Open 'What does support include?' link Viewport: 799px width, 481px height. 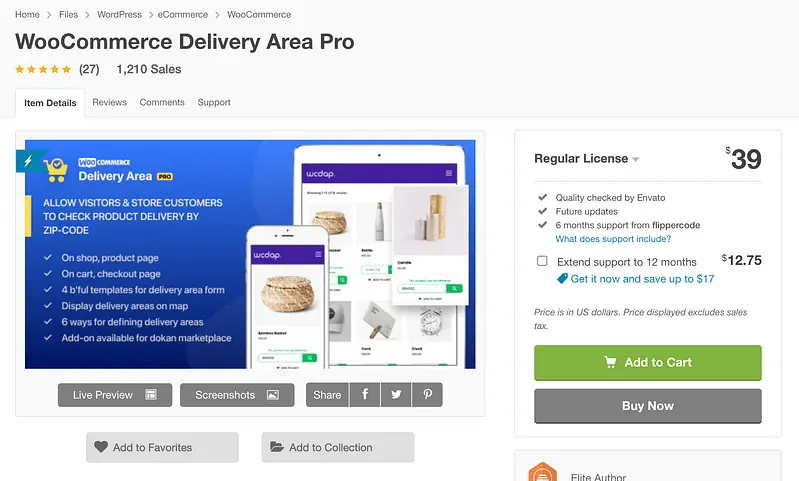(613, 239)
